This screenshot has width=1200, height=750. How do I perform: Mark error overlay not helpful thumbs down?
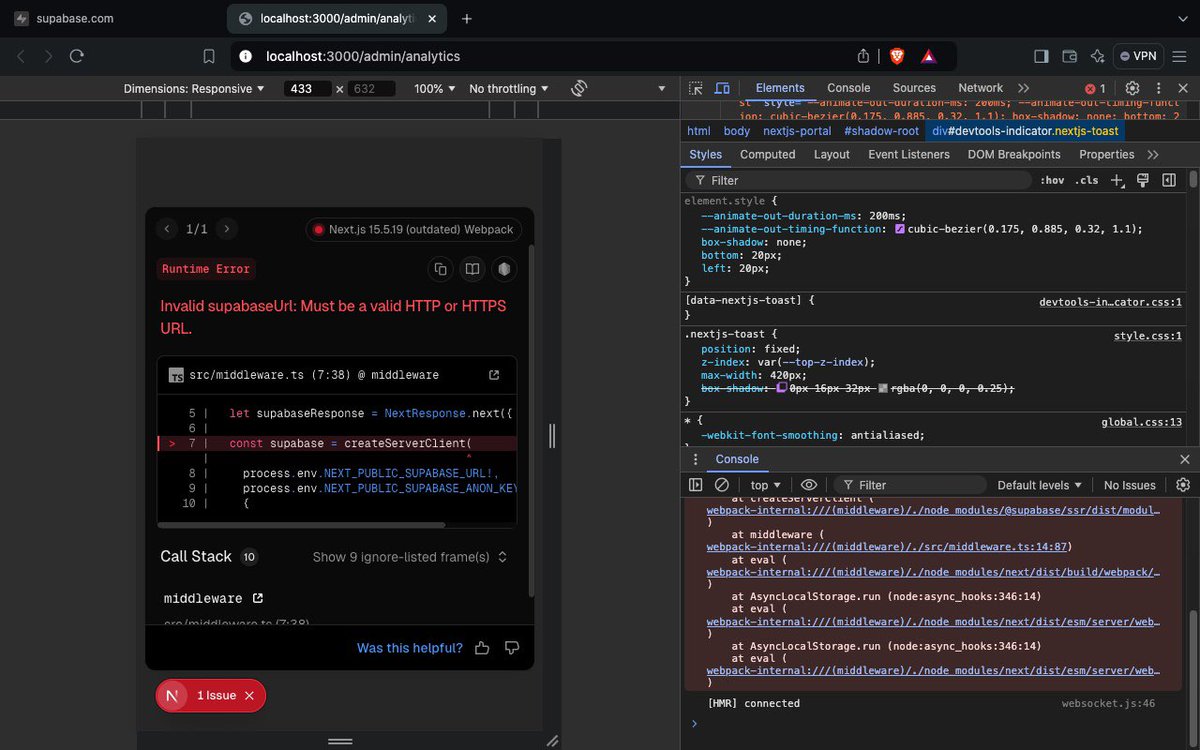pyautogui.click(x=512, y=648)
